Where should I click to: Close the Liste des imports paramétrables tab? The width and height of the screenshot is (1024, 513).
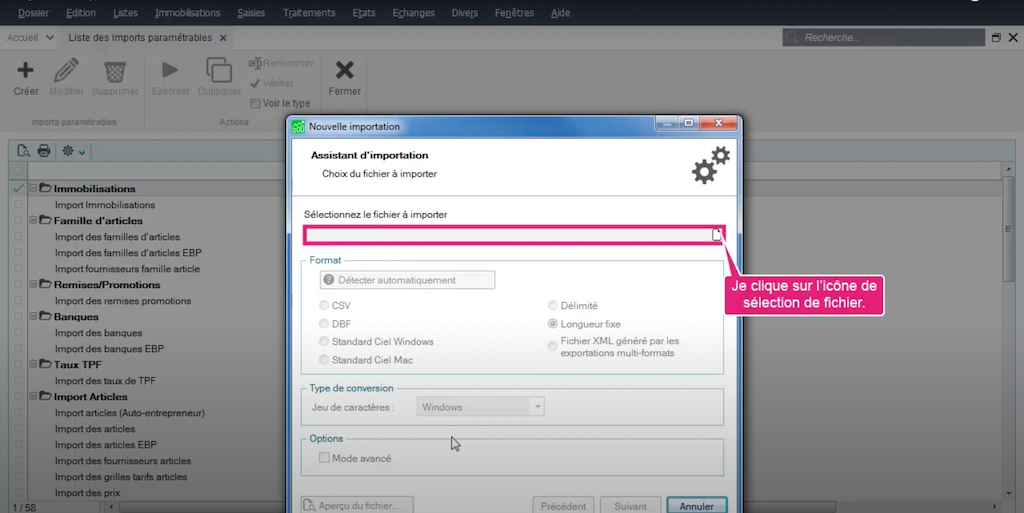tap(223, 38)
